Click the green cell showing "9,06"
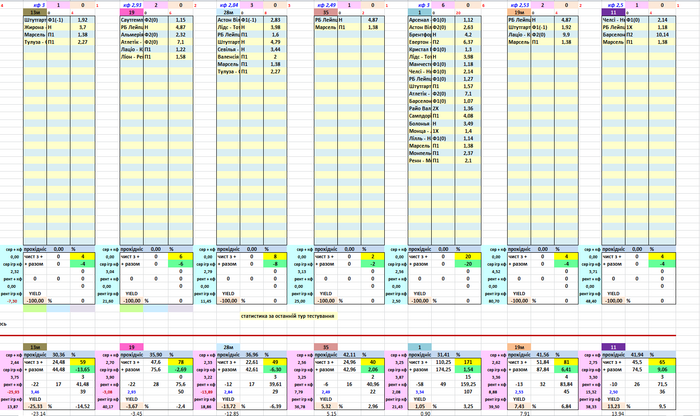This screenshot has width=700, height=416. click(x=662, y=370)
